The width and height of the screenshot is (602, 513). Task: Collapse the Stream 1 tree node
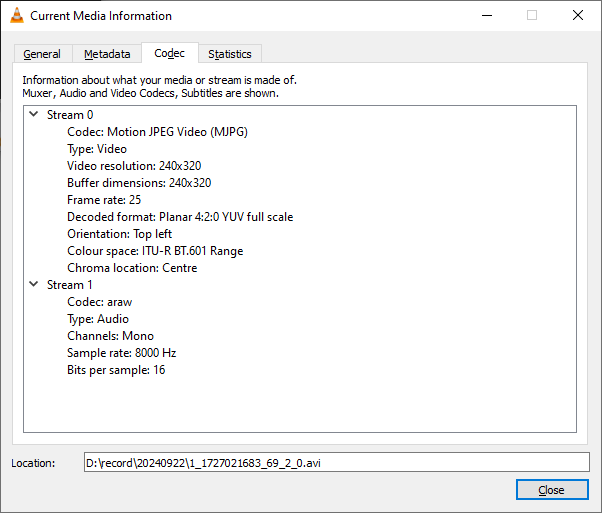click(34, 285)
